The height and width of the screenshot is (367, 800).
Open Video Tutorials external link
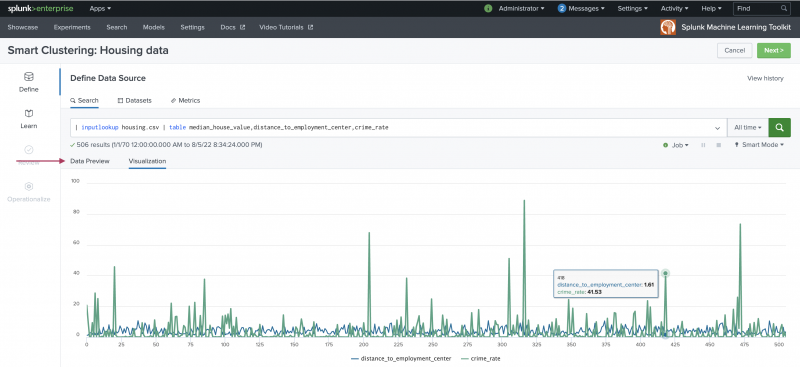286,27
